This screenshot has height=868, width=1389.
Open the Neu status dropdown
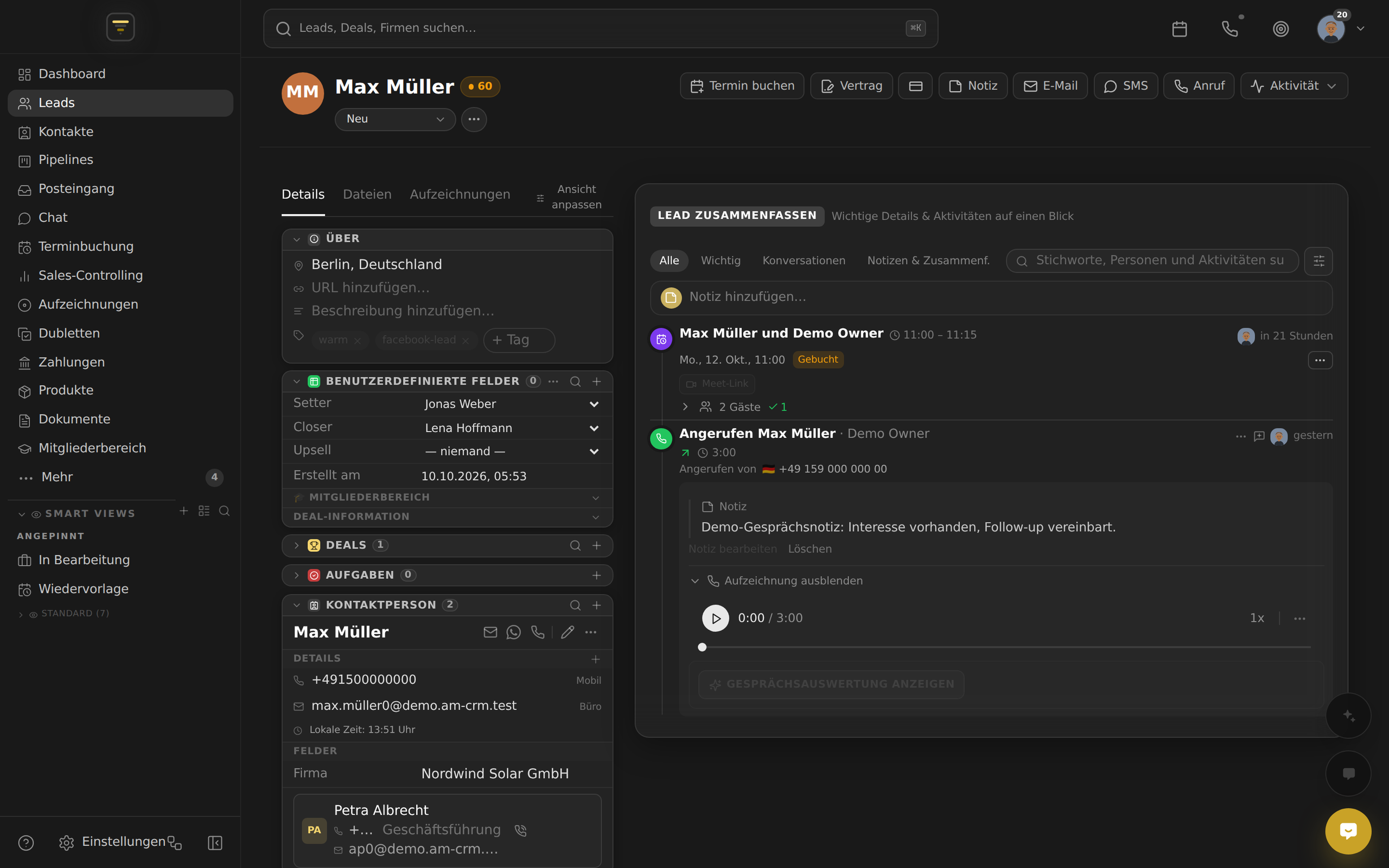(395, 119)
